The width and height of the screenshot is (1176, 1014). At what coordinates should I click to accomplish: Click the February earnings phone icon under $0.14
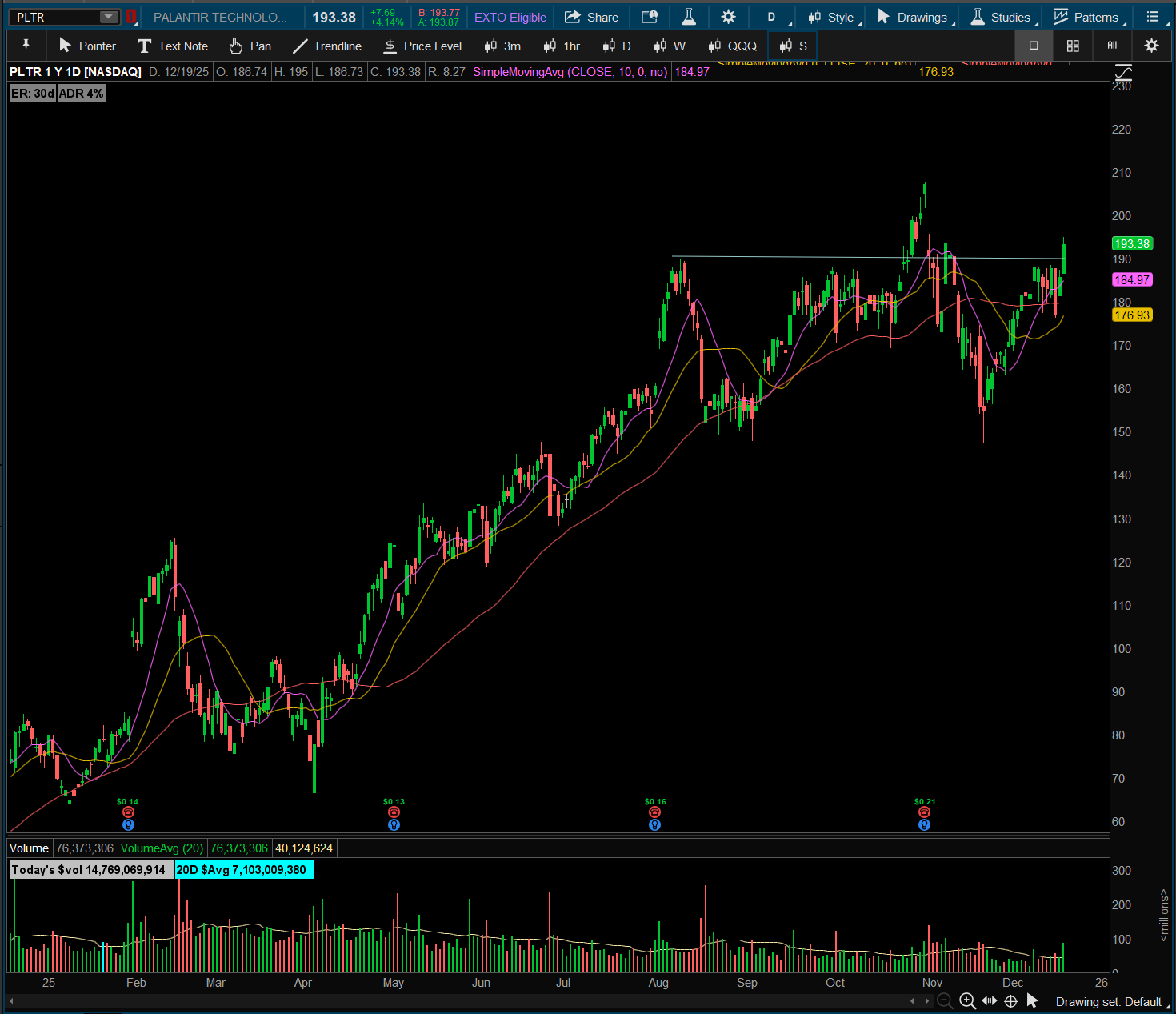(128, 812)
